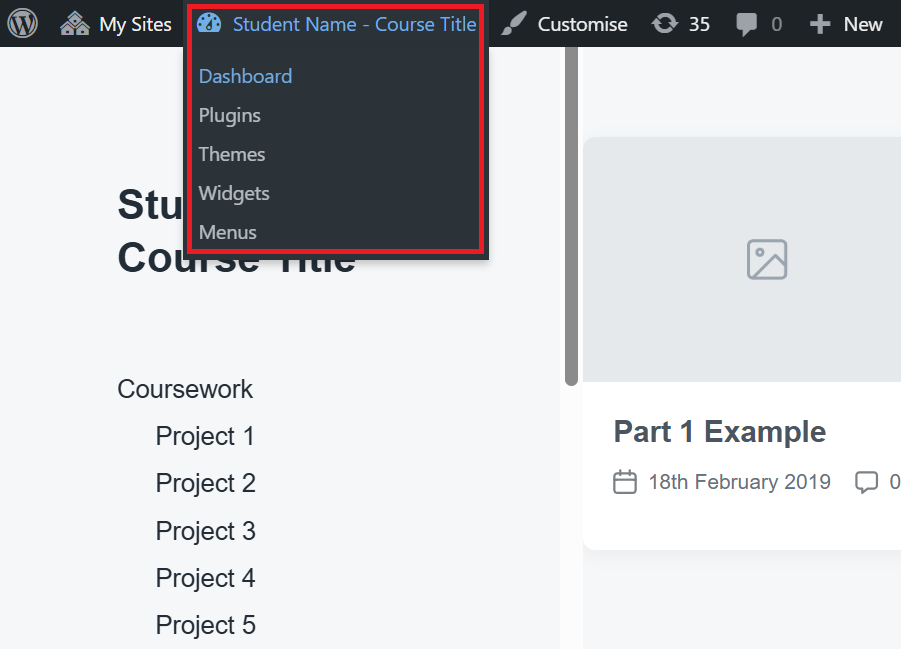Click the sidebar vertical scrollbar thumb

coord(571,216)
